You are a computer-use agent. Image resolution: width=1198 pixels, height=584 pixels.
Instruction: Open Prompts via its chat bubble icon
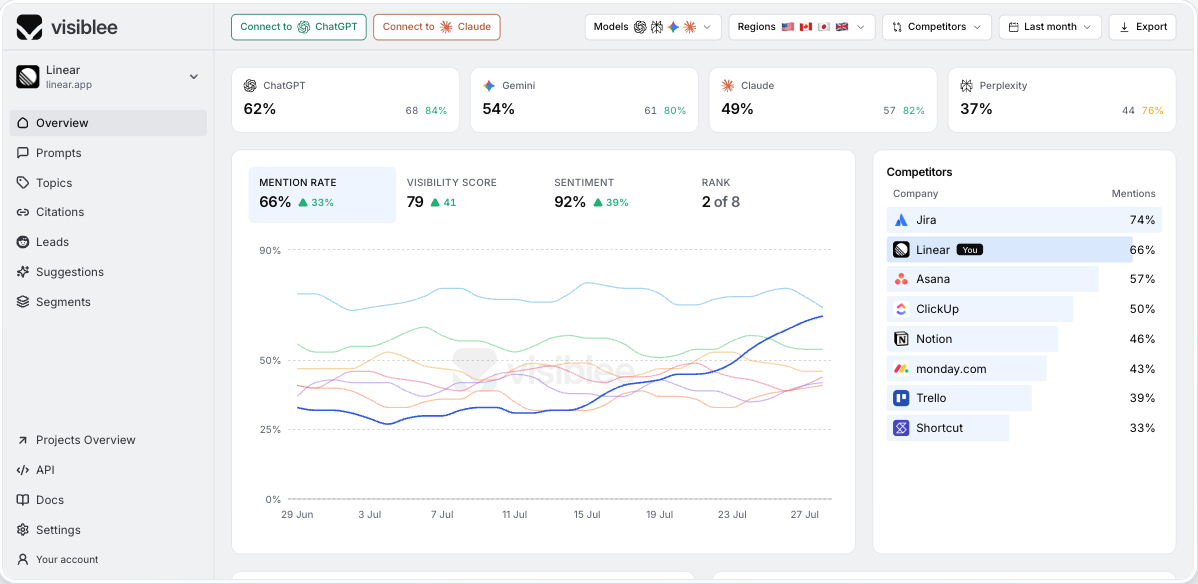[x=23, y=153]
